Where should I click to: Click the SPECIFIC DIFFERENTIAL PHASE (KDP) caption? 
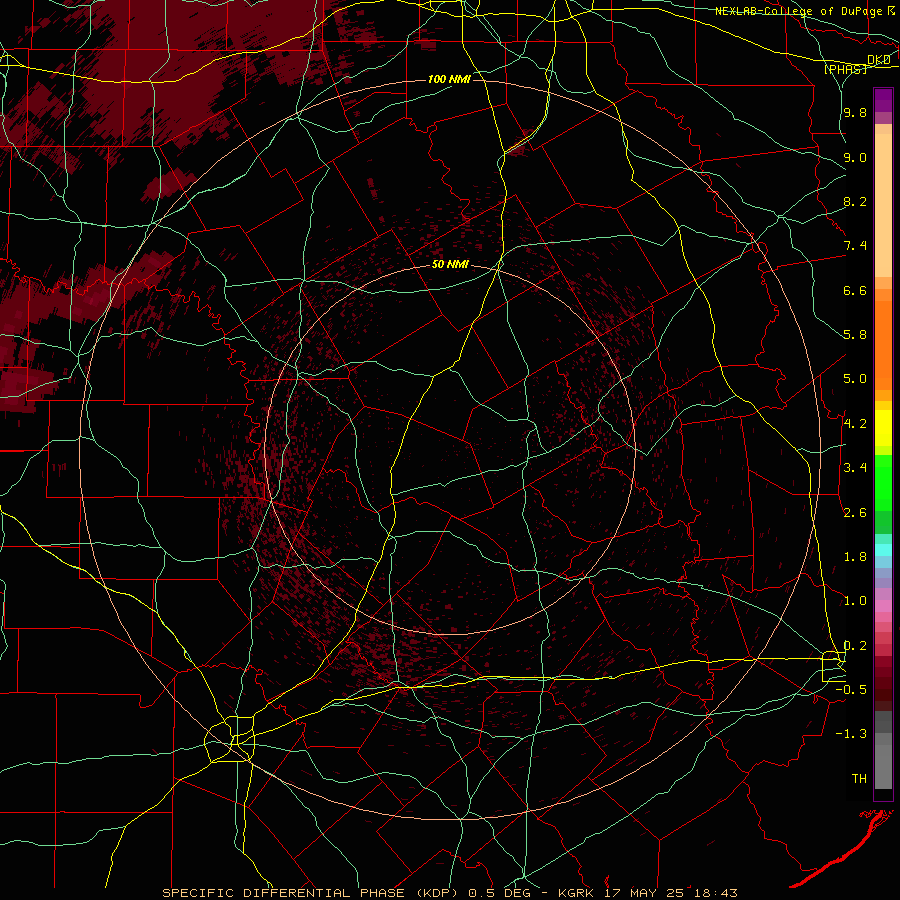coord(312,893)
